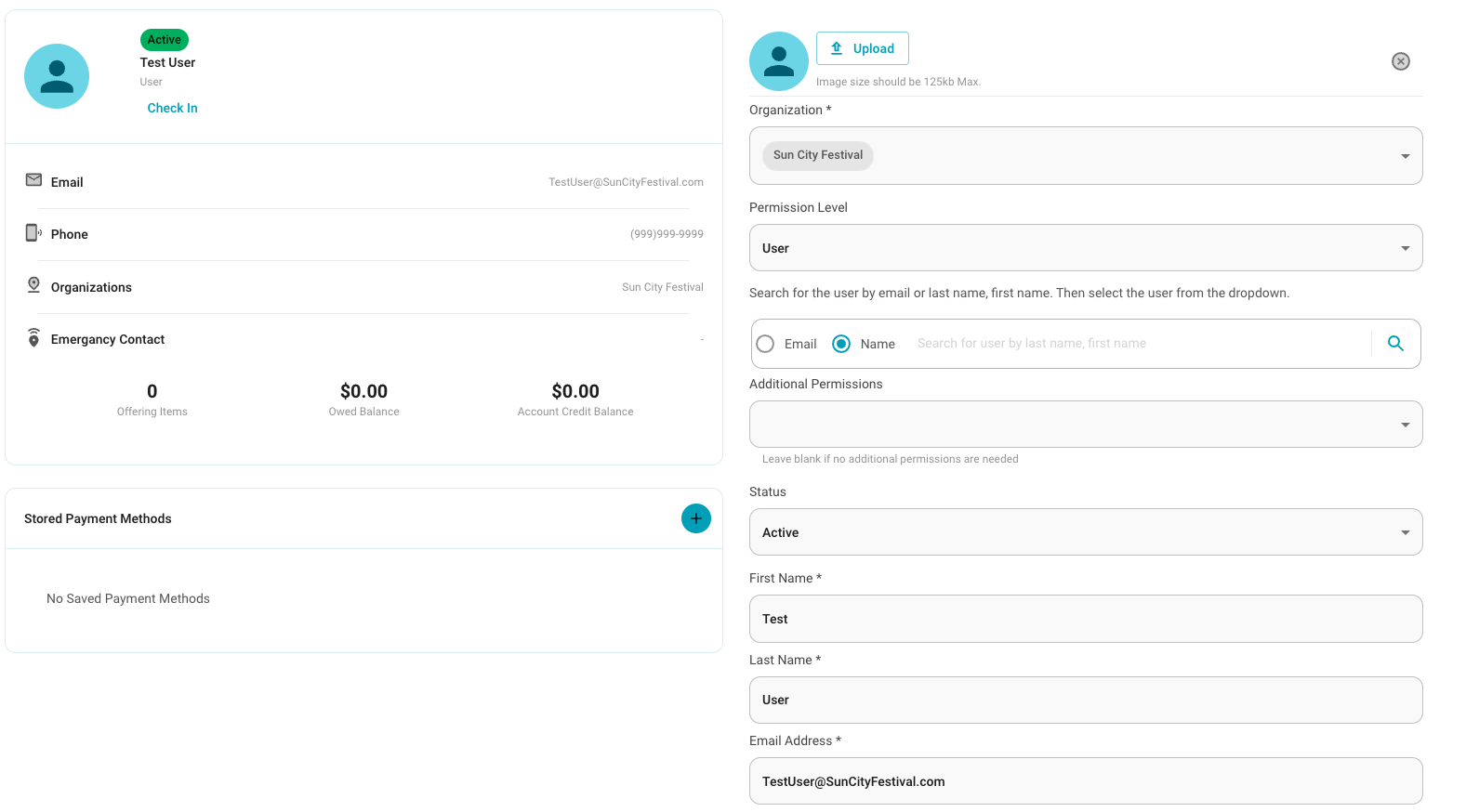
Task: Click TestUser@SunCityFestival.com in the Email row
Action: [x=626, y=182]
